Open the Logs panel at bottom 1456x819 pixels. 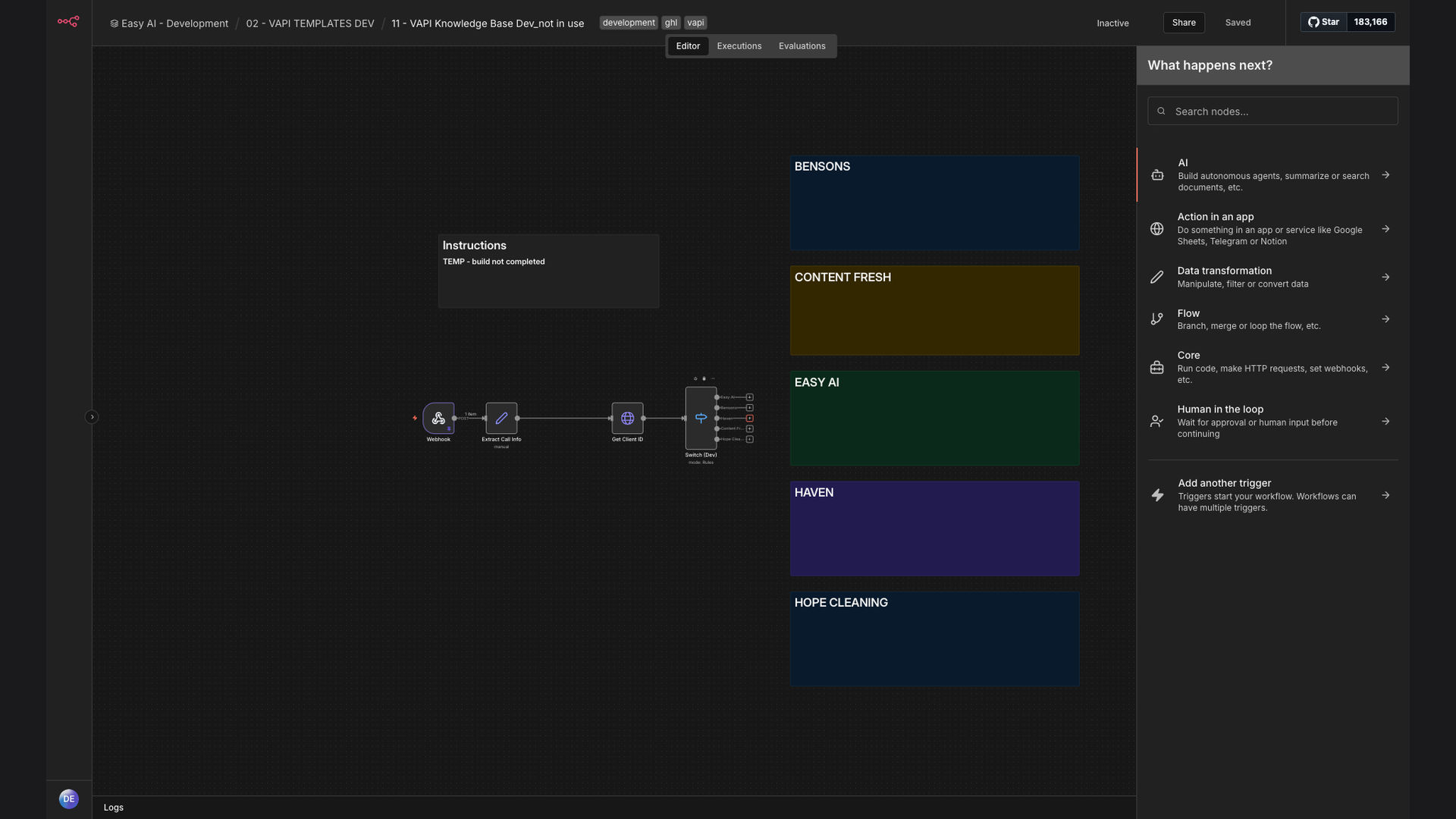(x=114, y=808)
